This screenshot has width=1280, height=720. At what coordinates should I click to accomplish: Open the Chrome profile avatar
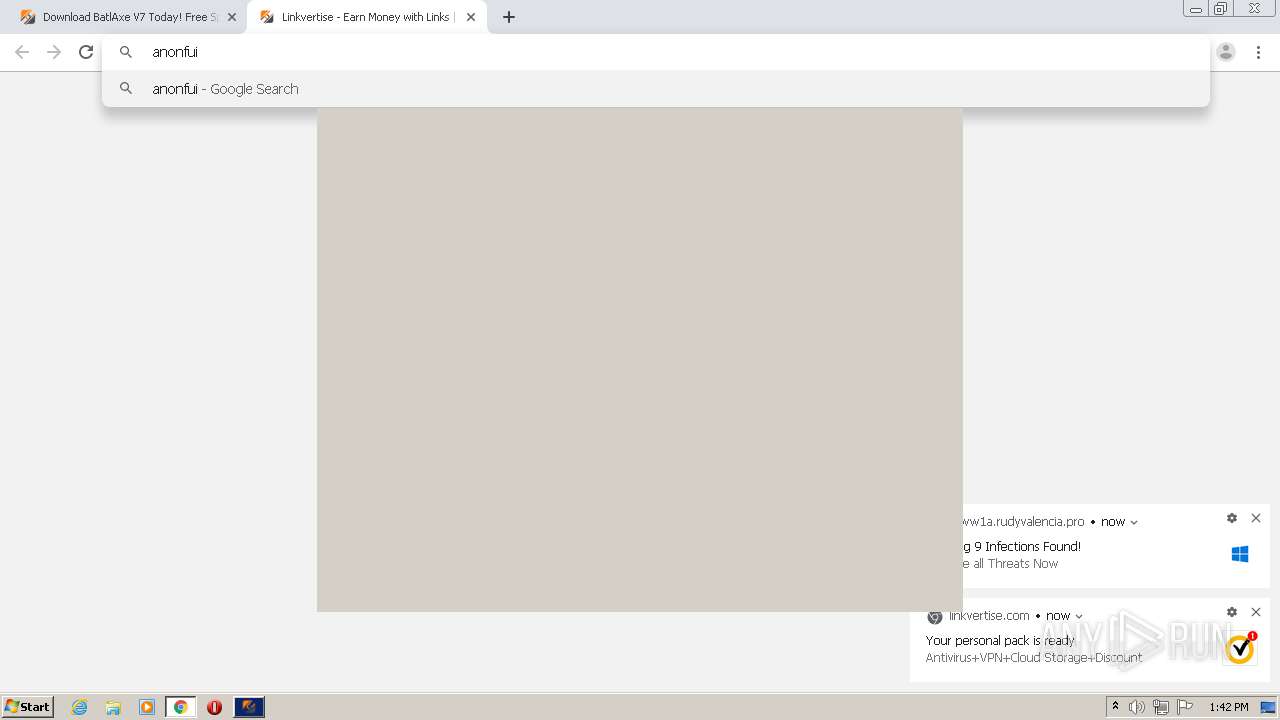(x=1226, y=52)
